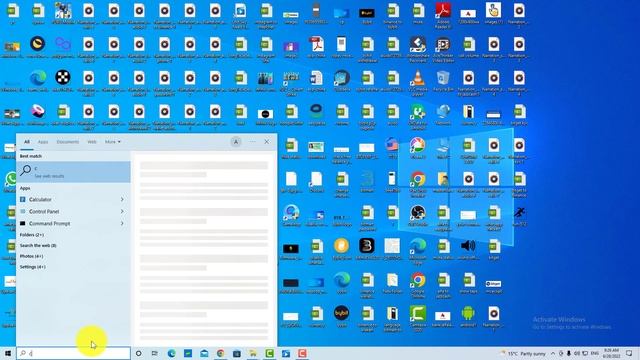Show hidden system tray icons chevron
Screen dimensions: 640x360
553,353
